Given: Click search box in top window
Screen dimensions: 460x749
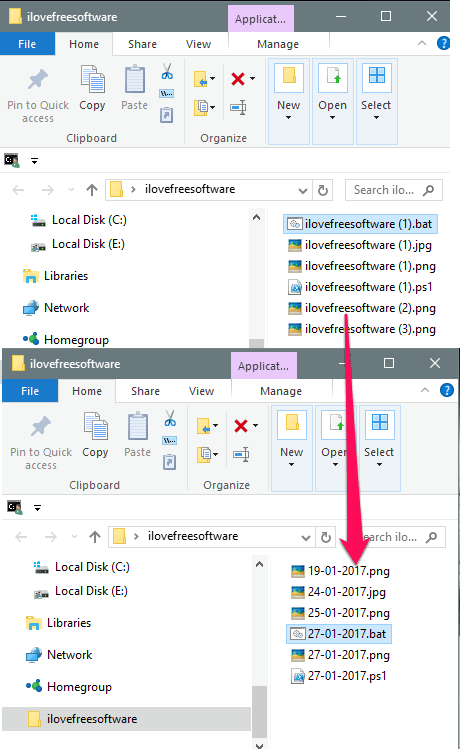Looking at the screenshot, I should tap(394, 190).
